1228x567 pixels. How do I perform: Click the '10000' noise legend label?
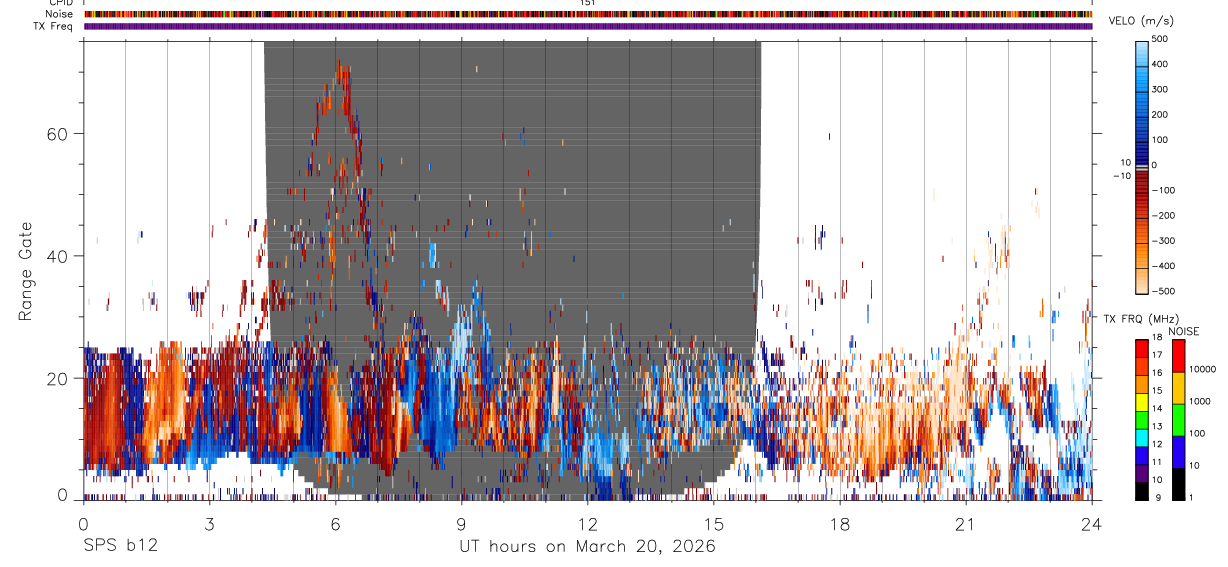1203,370
